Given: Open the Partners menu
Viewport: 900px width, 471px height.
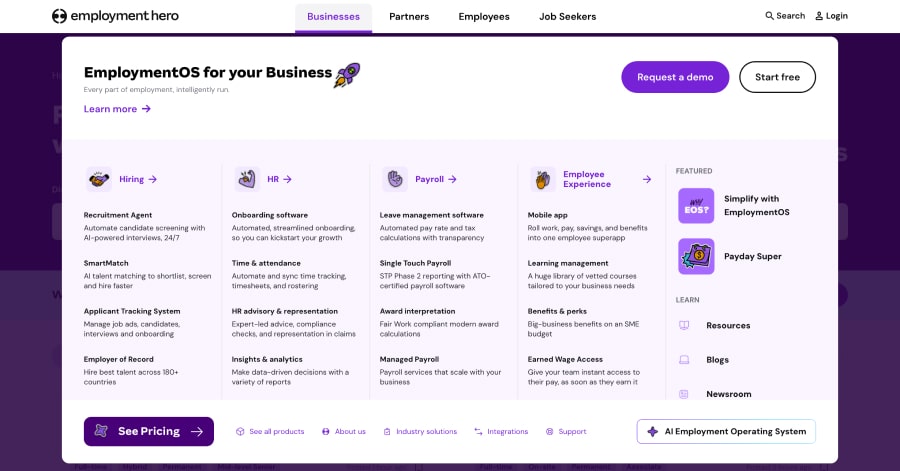Looking at the screenshot, I should (x=409, y=17).
